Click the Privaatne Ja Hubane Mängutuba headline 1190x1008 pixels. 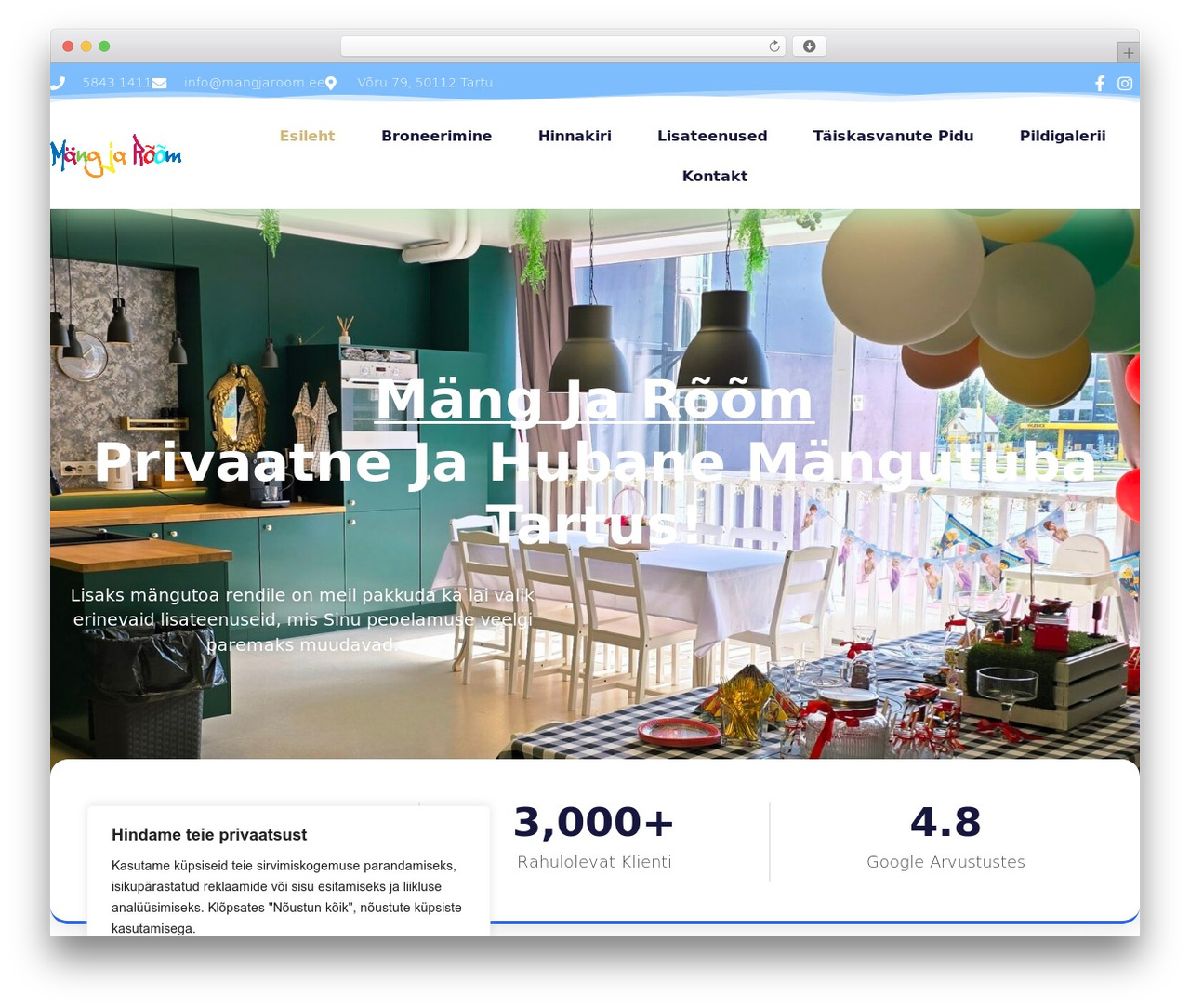pos(595,494)
